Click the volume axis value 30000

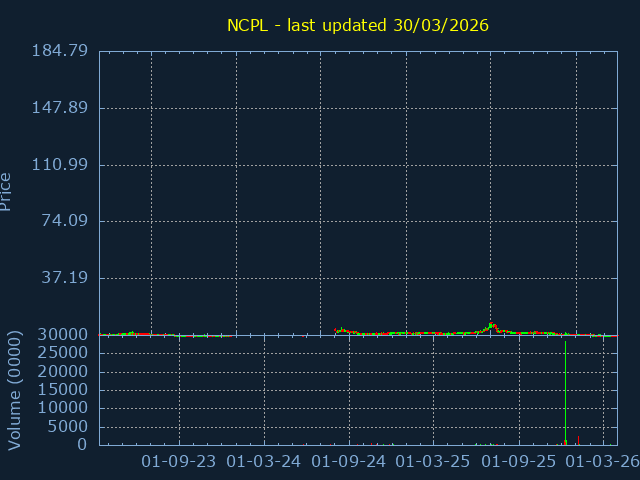tap(62, 335)
